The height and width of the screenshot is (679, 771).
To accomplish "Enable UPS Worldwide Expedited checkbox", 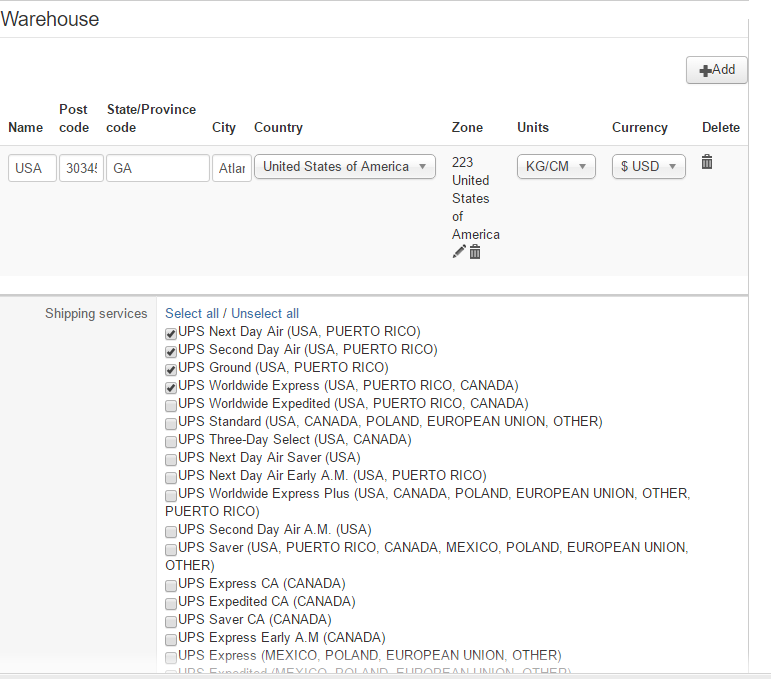I will pyautogui.click(x=171, y=405).
